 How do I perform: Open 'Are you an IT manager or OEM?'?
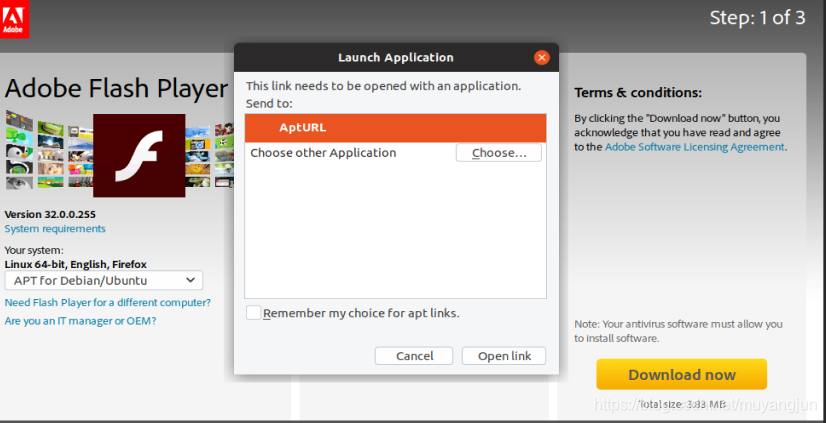tap(80, 321)
